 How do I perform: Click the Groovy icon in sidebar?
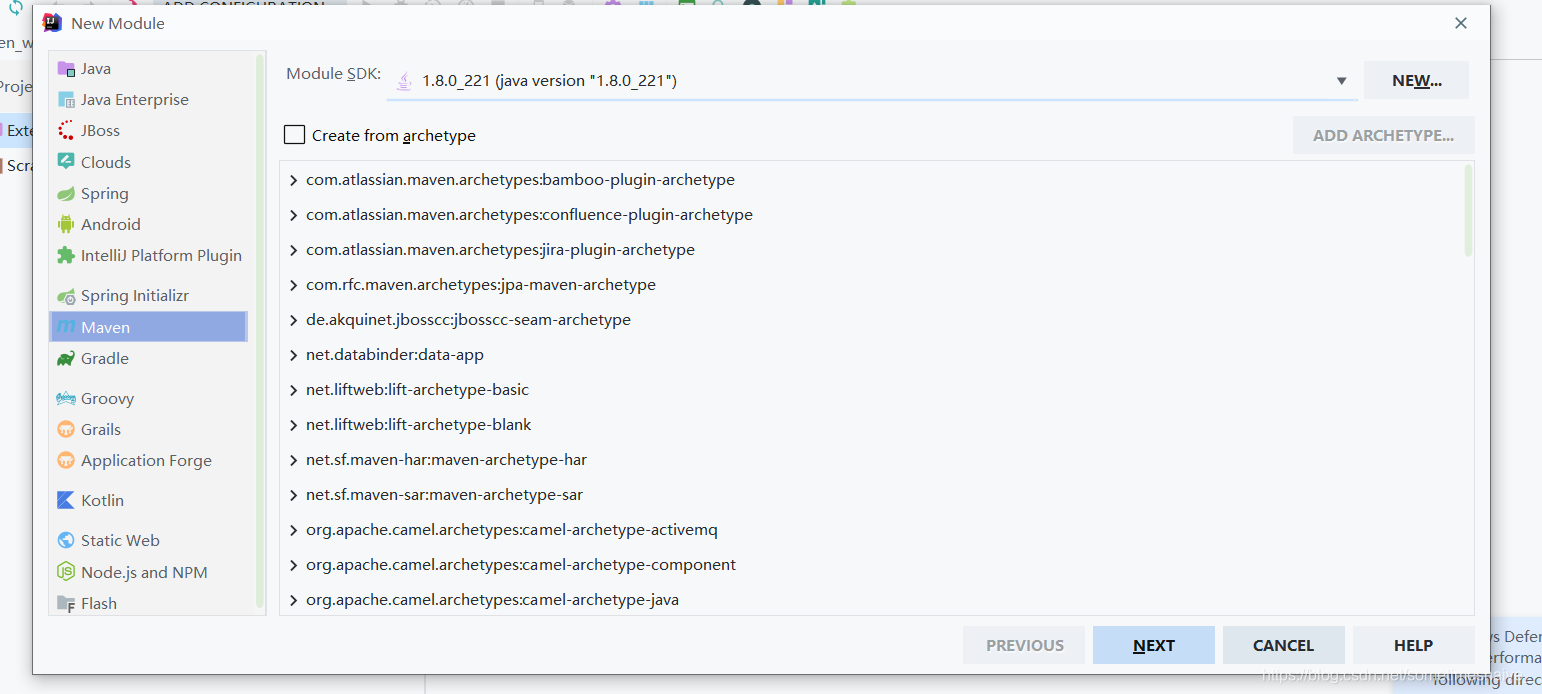(66, 399)
